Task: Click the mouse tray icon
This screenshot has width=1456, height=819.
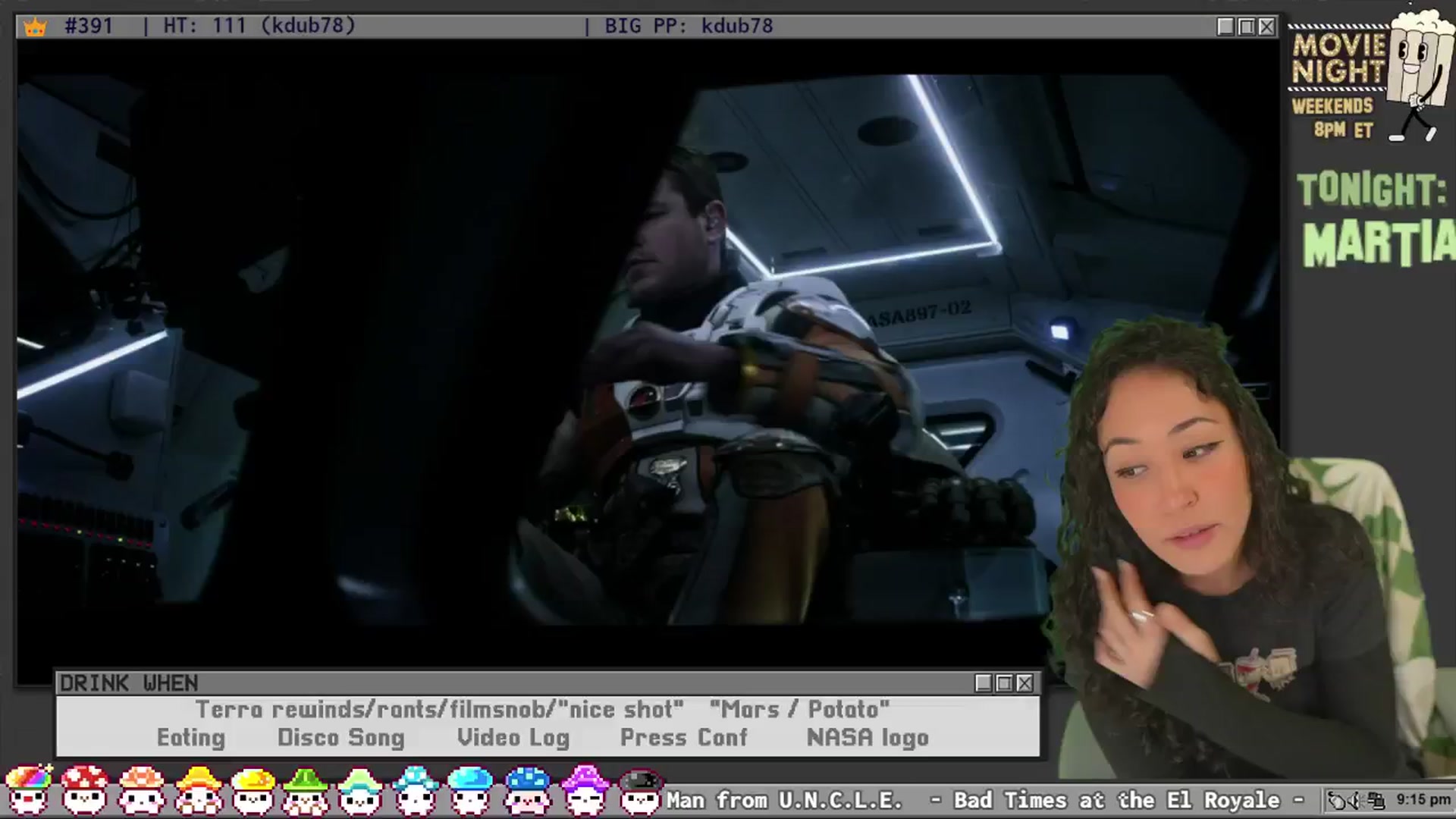Action: (x=1336, y=801)
